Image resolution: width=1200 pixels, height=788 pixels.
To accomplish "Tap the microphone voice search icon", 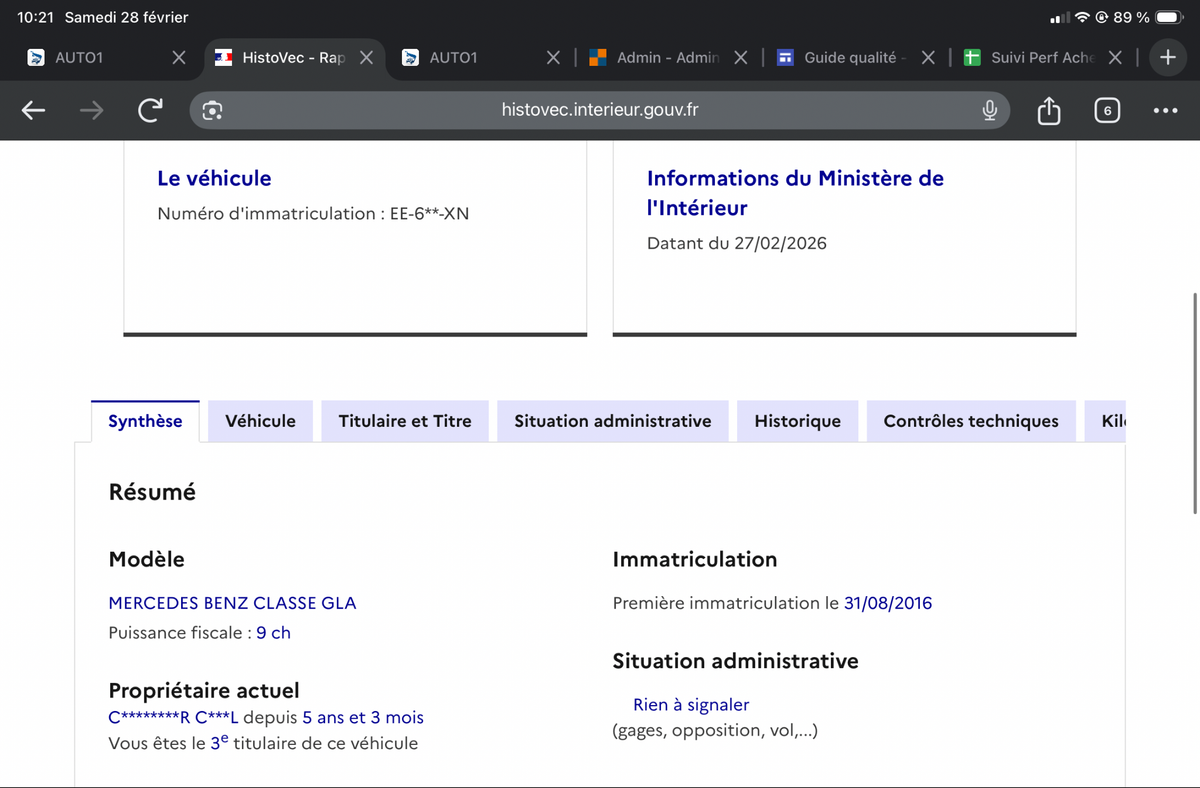I will click(989, 110).
